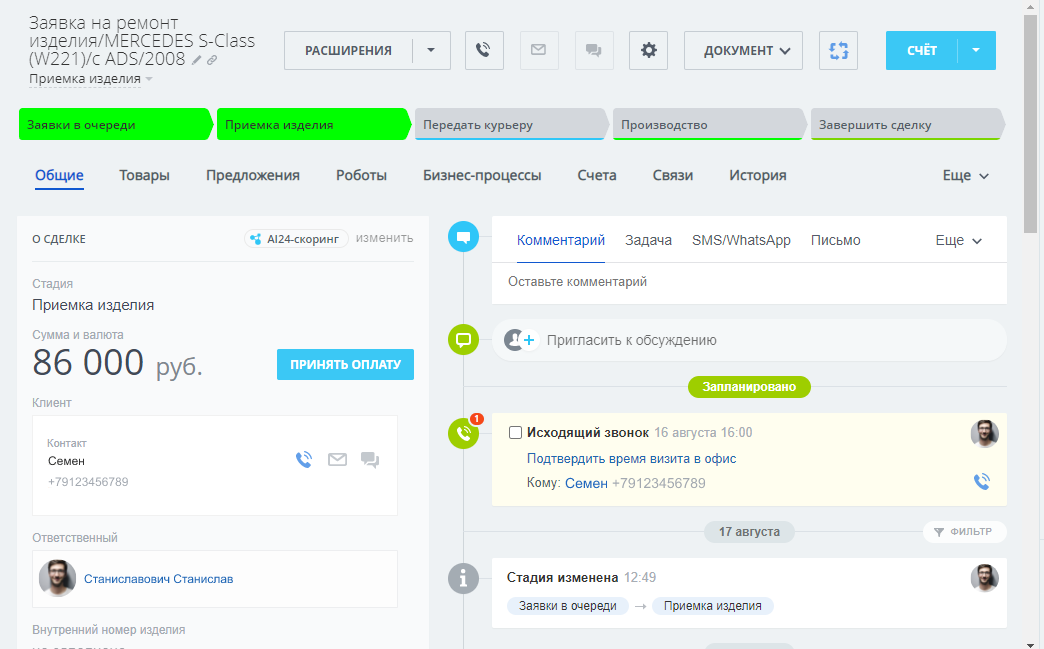Open the История tab
1044x649 pixels.
click(758, 176)
